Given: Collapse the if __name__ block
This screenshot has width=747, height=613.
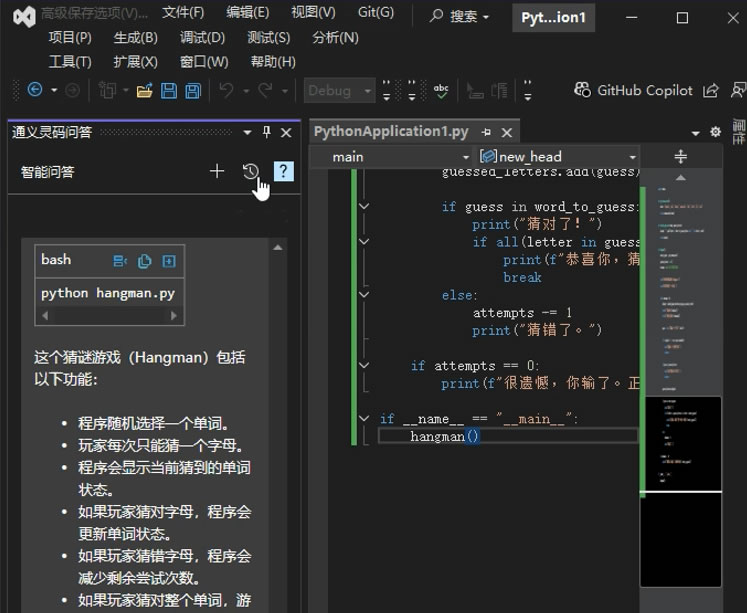Looking at the screenshot, I should 364,418.
